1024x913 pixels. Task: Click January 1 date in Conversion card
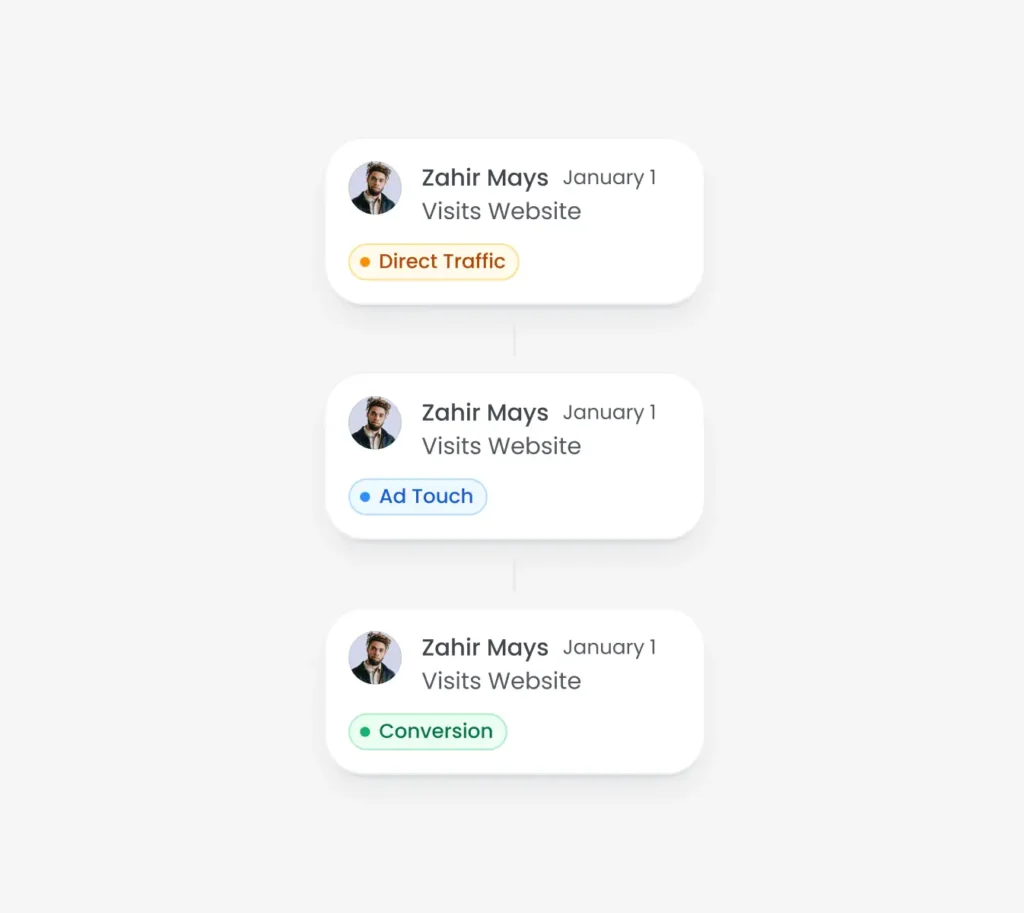point(609,648)
